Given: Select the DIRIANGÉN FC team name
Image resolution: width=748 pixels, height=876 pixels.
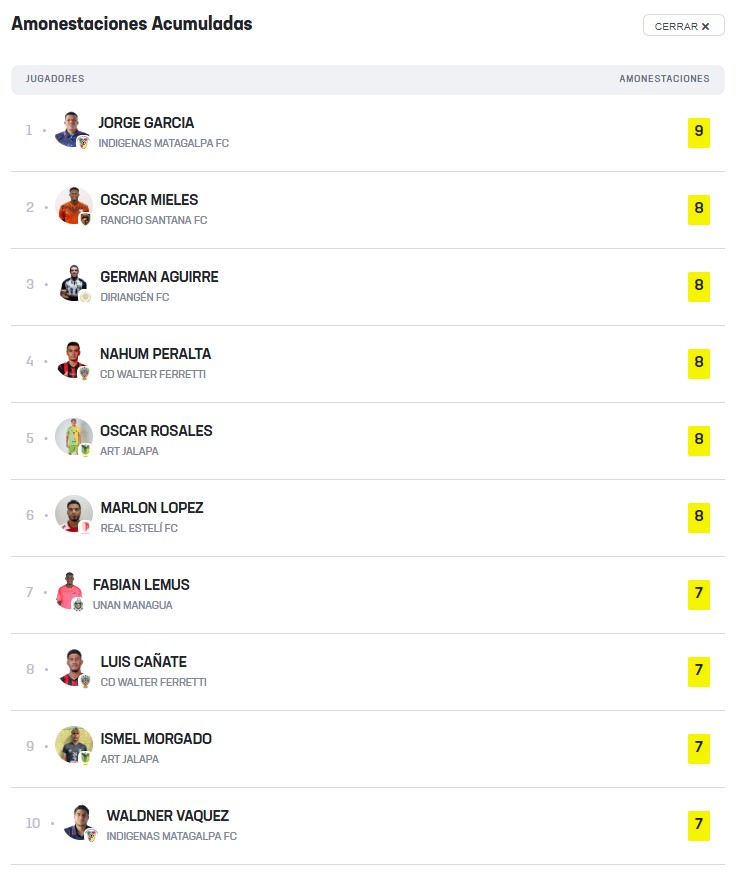Looking at the screenshot, I should 135,298.
